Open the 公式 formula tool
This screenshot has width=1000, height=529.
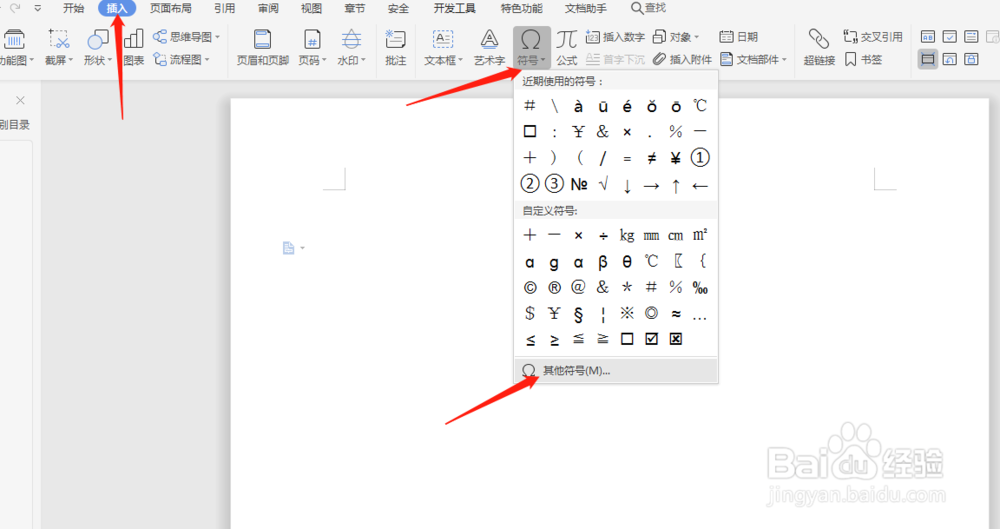[566, 47]
